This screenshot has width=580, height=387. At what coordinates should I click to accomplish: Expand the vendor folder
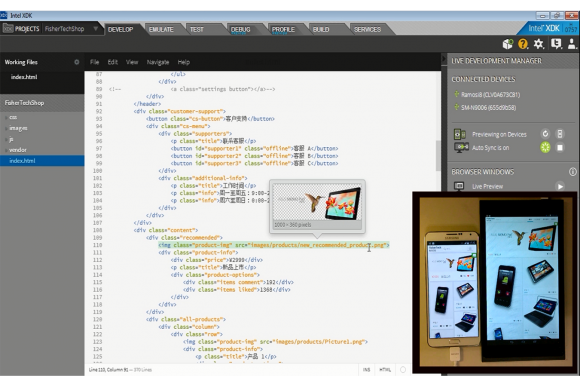click(17, 150)
